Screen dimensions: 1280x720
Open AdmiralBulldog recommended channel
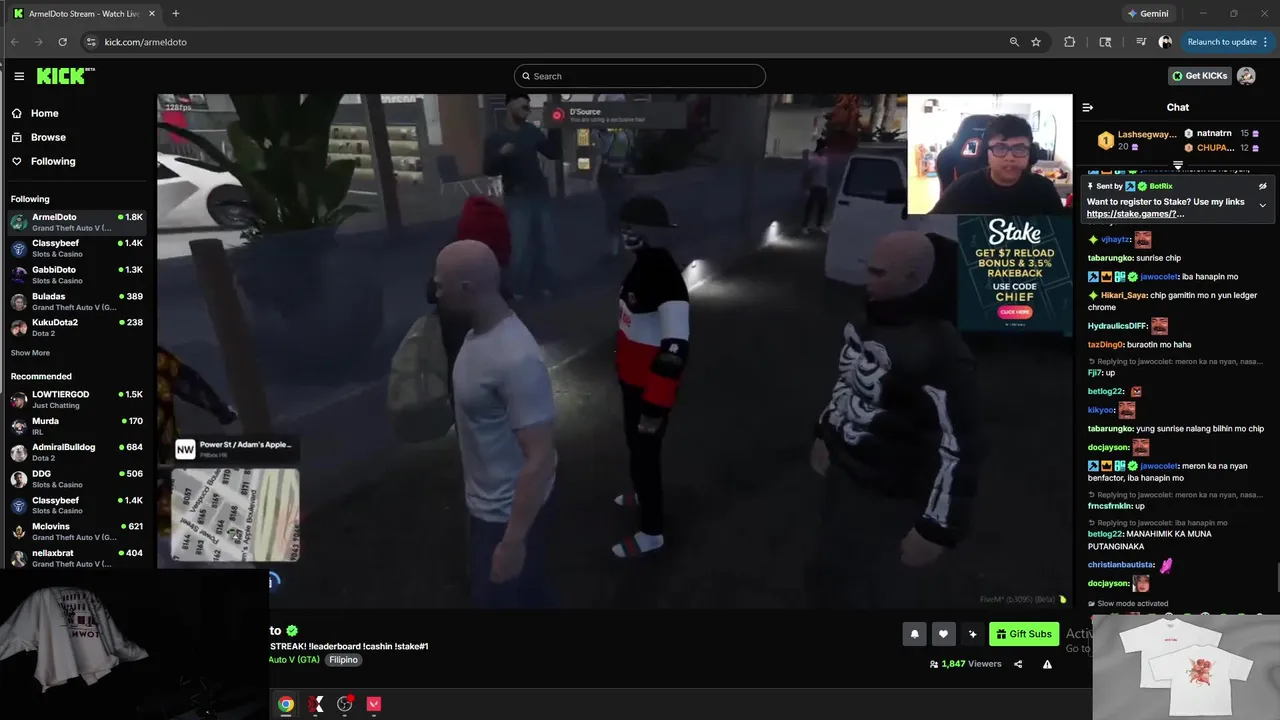pos(78,452)
